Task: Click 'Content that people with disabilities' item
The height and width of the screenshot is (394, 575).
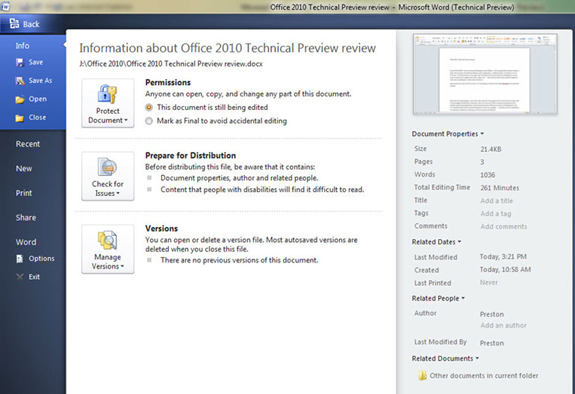Action: coord(262,190)
